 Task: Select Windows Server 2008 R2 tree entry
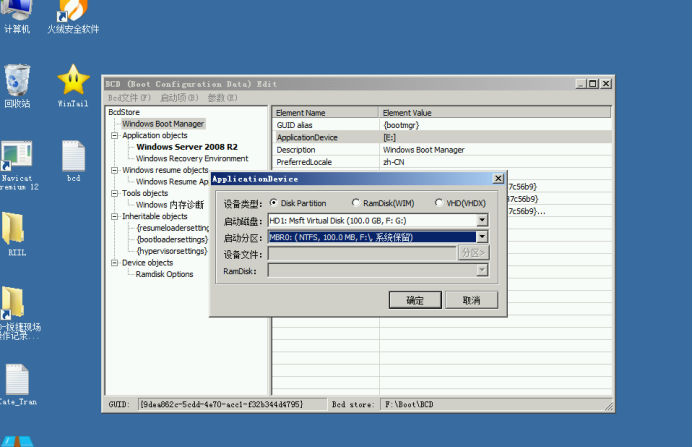point(186,147)
